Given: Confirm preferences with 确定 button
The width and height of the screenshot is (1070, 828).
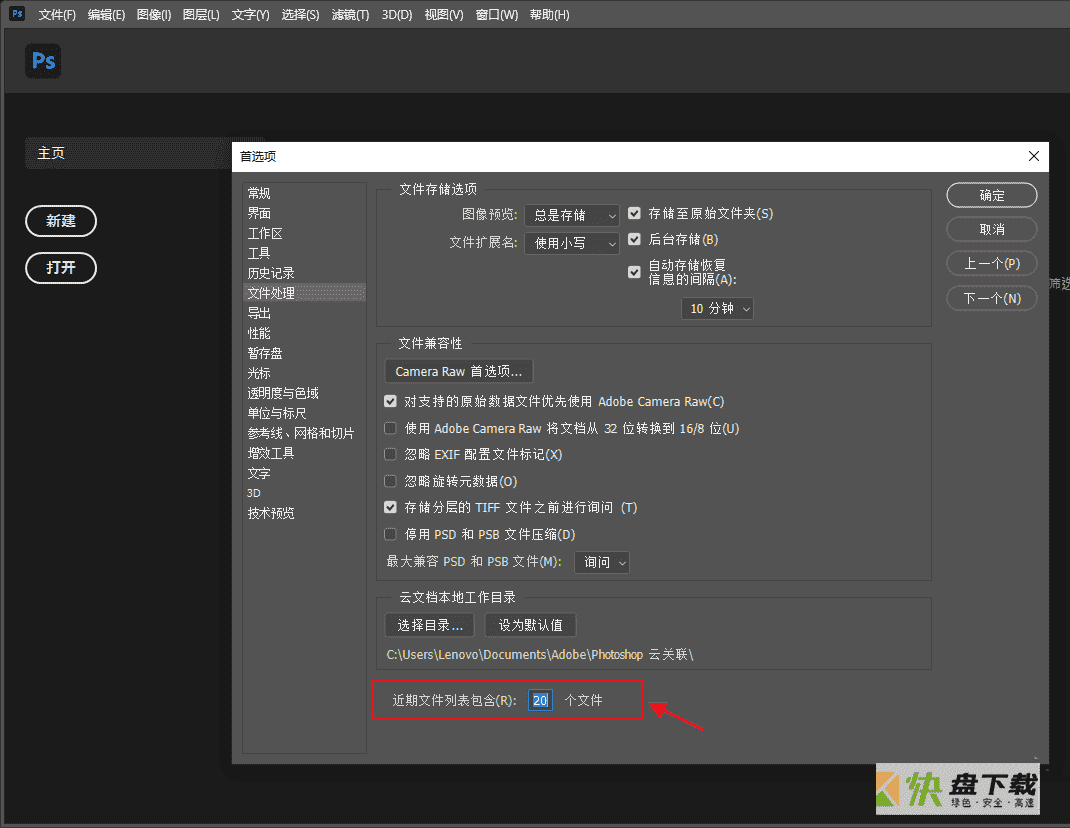Looking at the screenshot, I should pyautogui.click(x=992, y=195).
